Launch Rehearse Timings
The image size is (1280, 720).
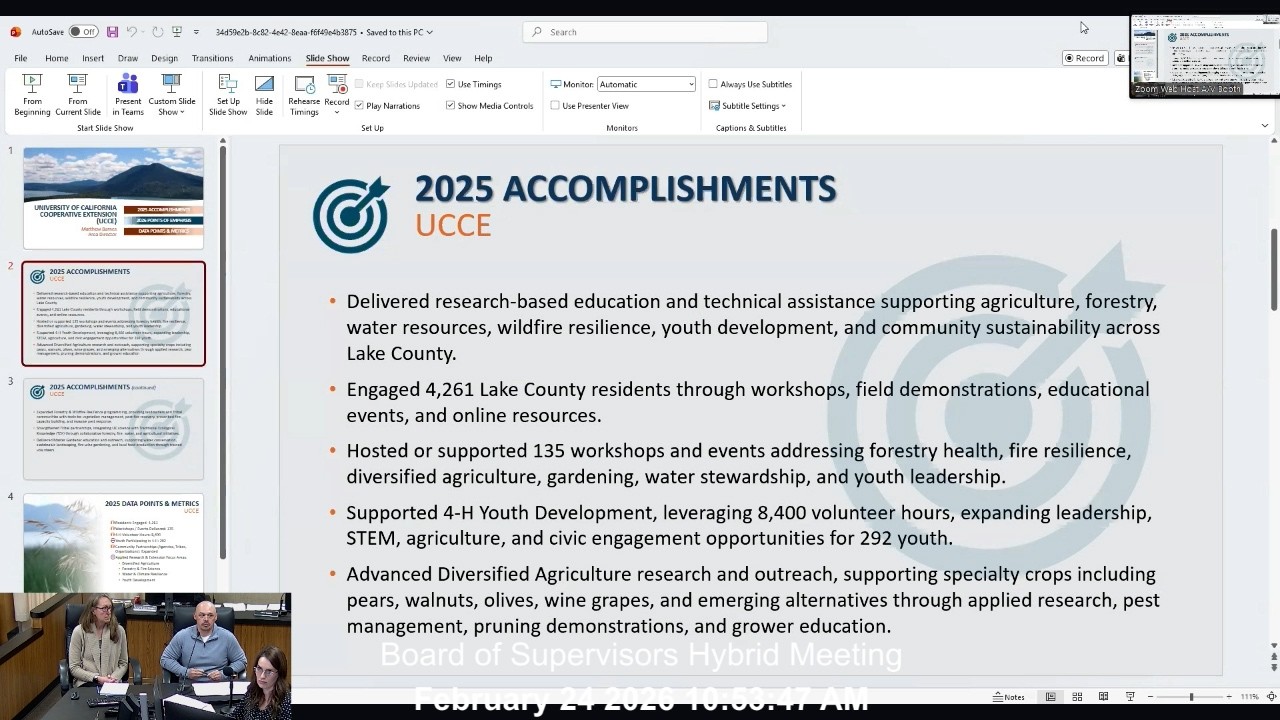pos(304,94)
